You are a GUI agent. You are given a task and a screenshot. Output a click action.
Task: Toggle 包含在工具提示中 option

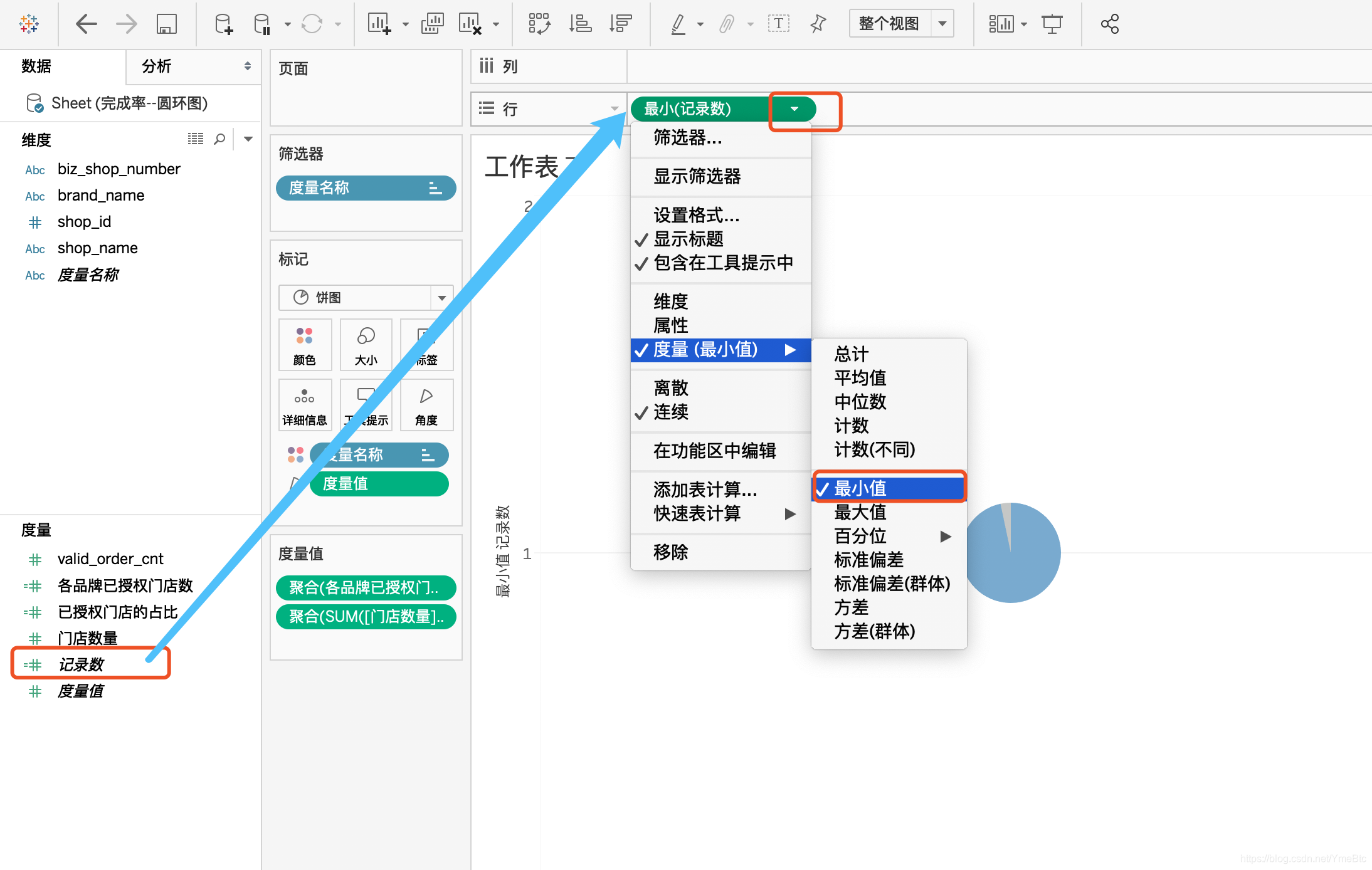(x=720, y=263)
